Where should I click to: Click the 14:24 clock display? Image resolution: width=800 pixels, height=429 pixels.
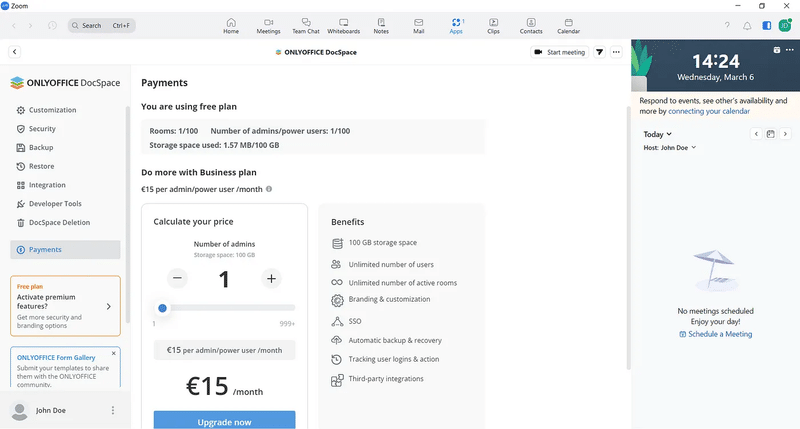point(715,62)
